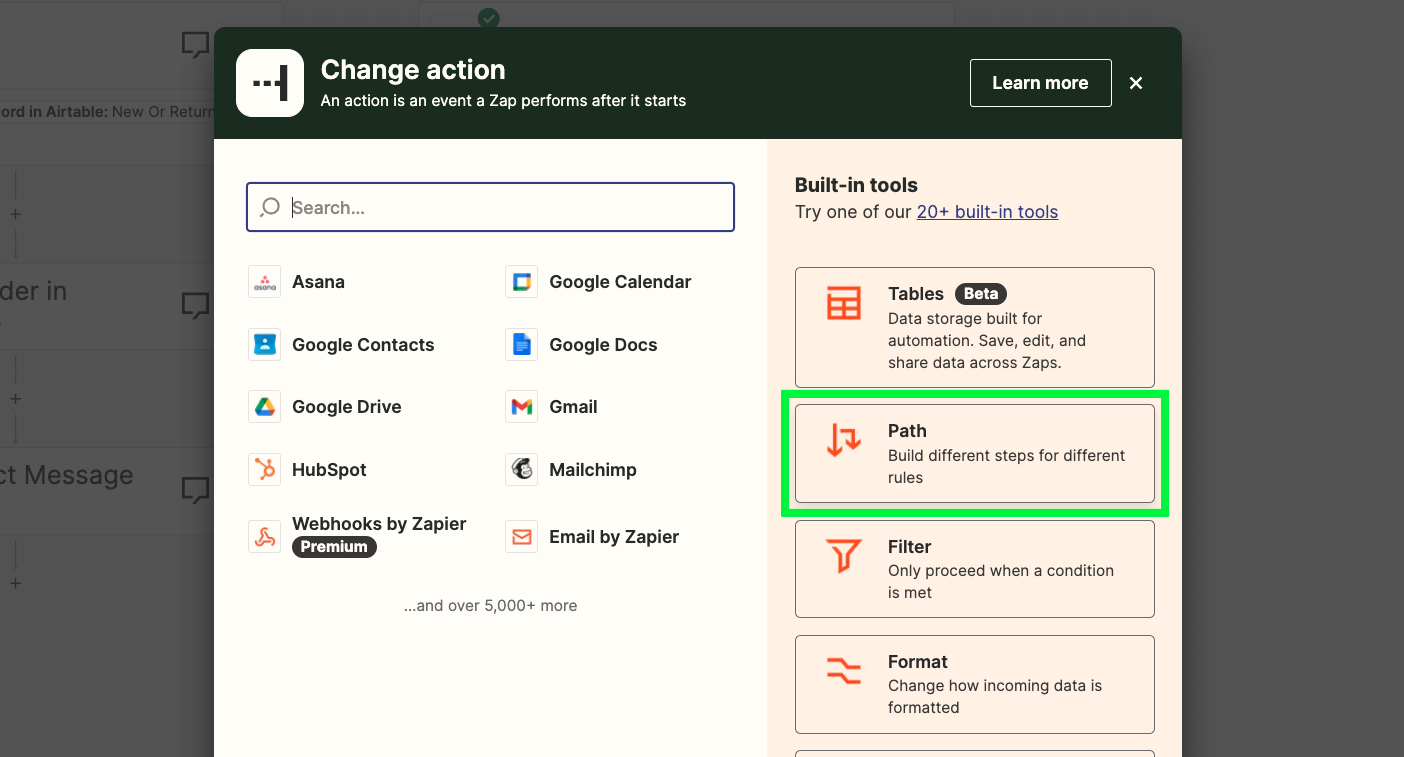Add step with plus below Message step

click(15, 583)
